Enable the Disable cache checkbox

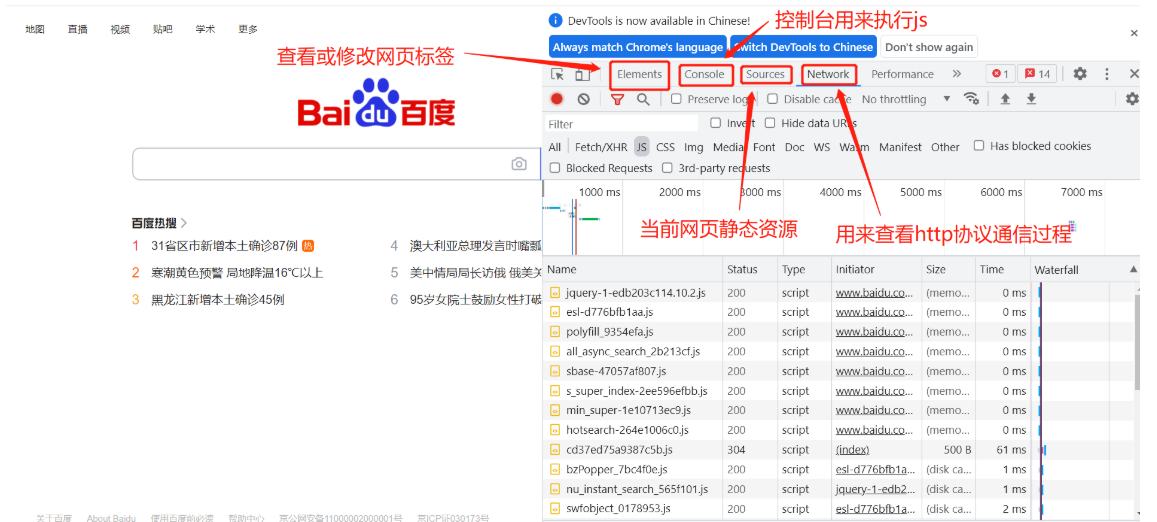click(x=773, y=99)
